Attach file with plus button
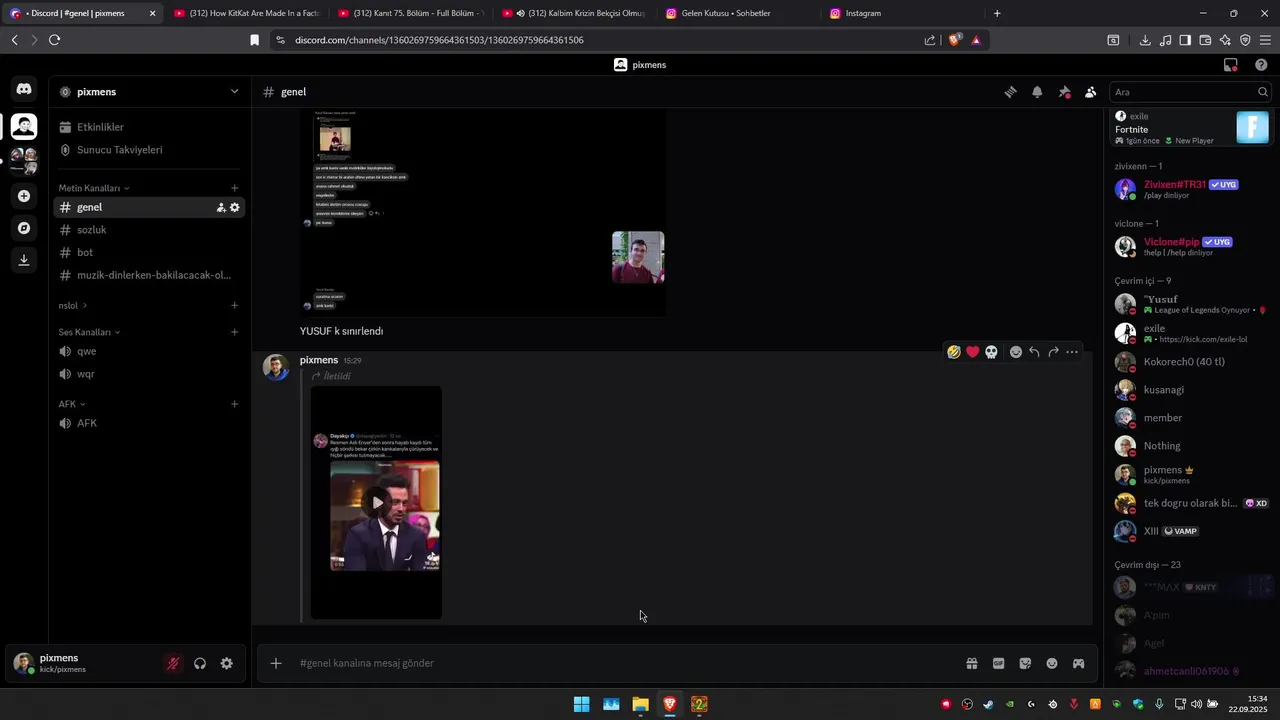 pos(276,663)
